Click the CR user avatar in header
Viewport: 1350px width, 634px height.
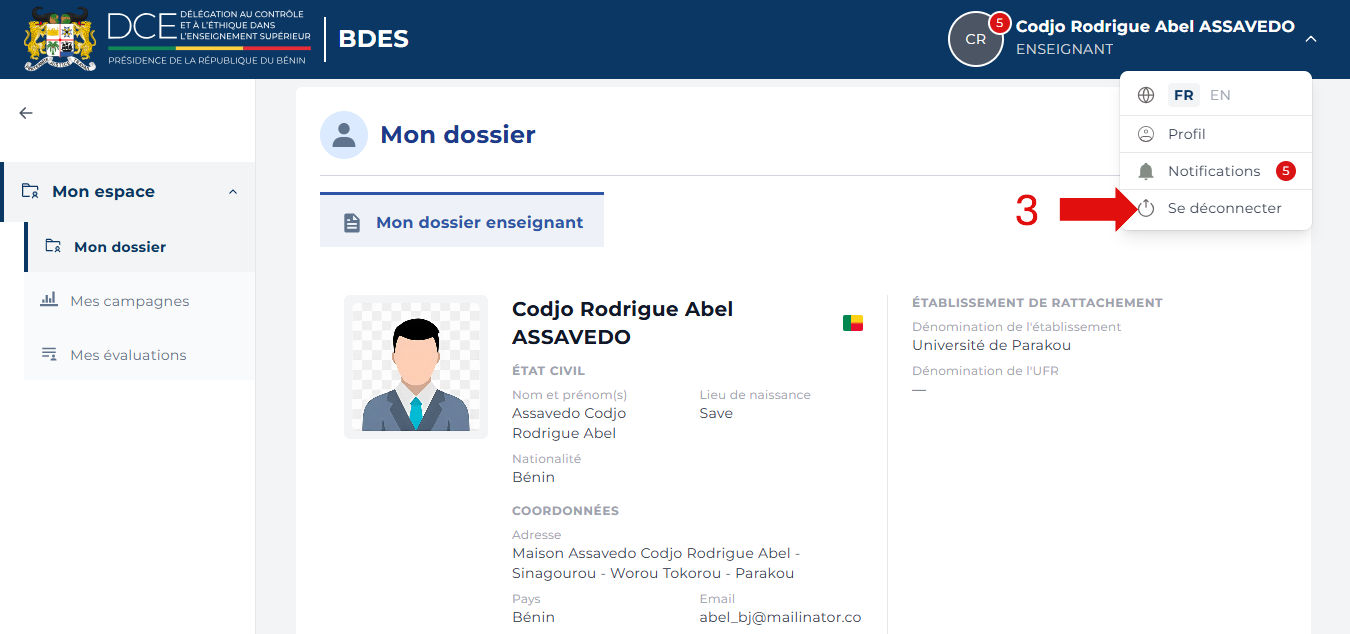[x=975, y=40]
